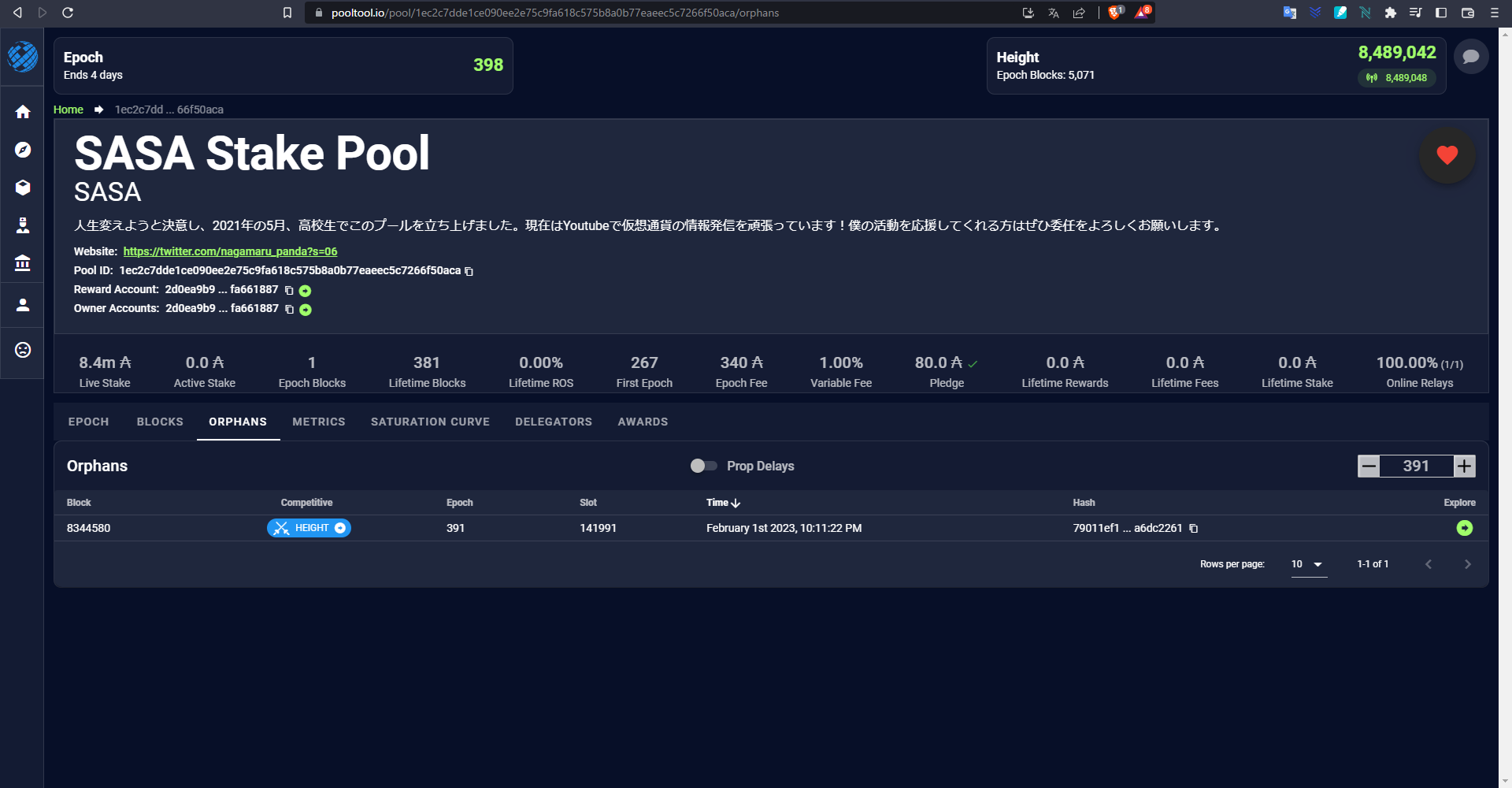The width and height of the screenshot is (1512, 788).
Task: Open the METRICS tab
Action: [x=318, y=422]
